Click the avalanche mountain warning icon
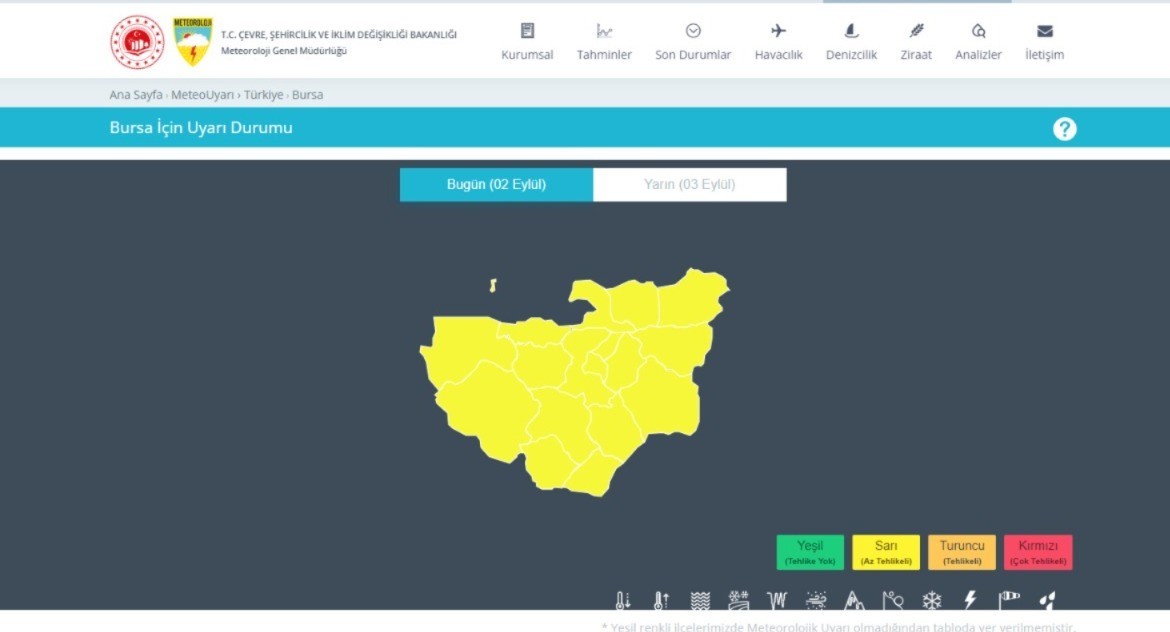1170x632 pixels. pos(853,601)
